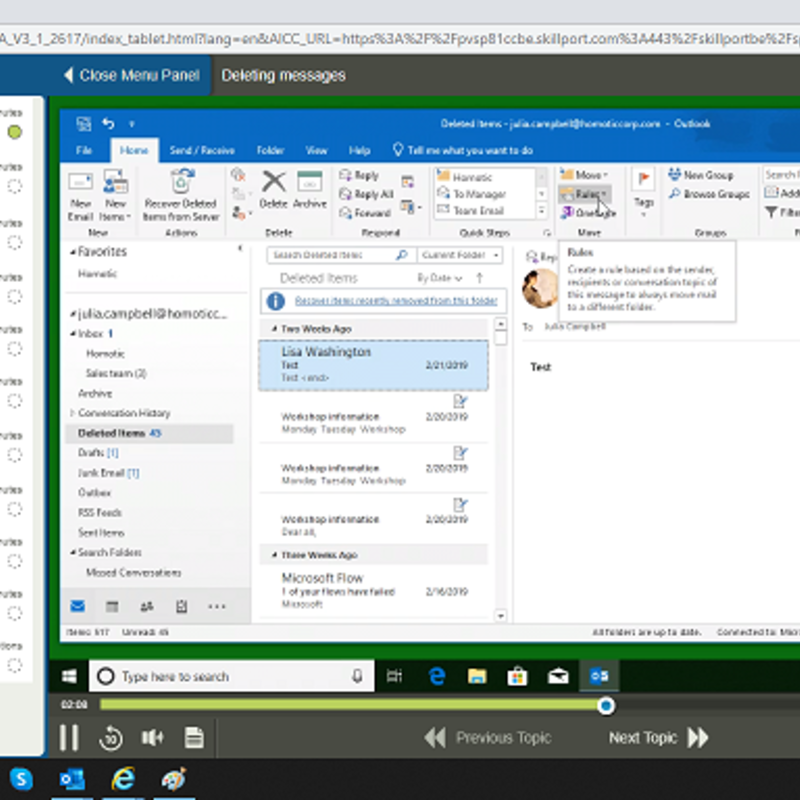Open the By Date sort dropdown
Viewport: 800px width, 800px height.
coord(440,278)
